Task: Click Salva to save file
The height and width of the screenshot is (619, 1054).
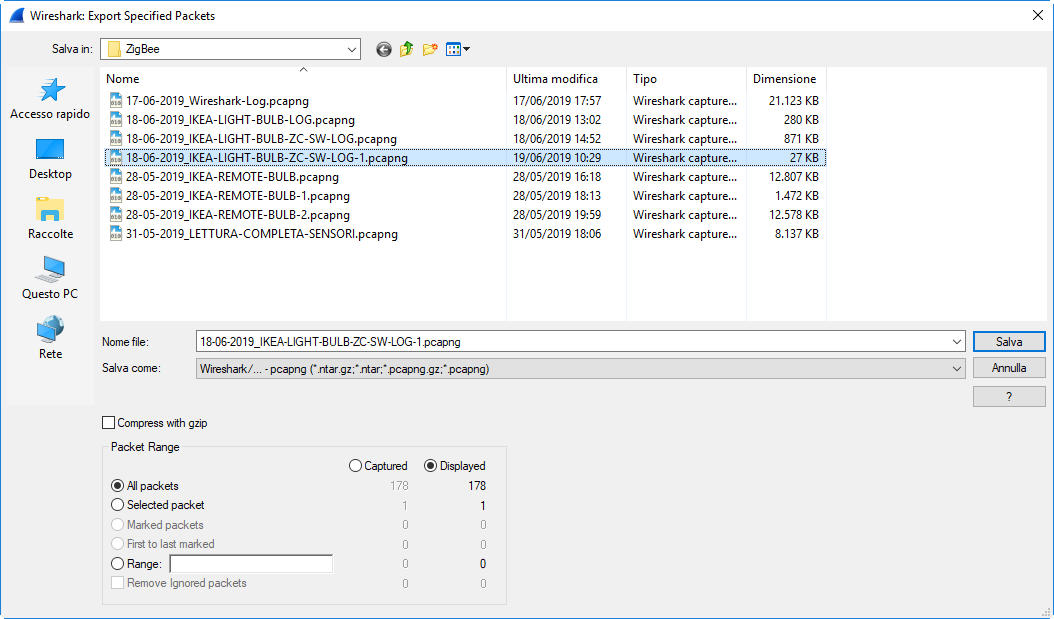Action: point(1009,341)
